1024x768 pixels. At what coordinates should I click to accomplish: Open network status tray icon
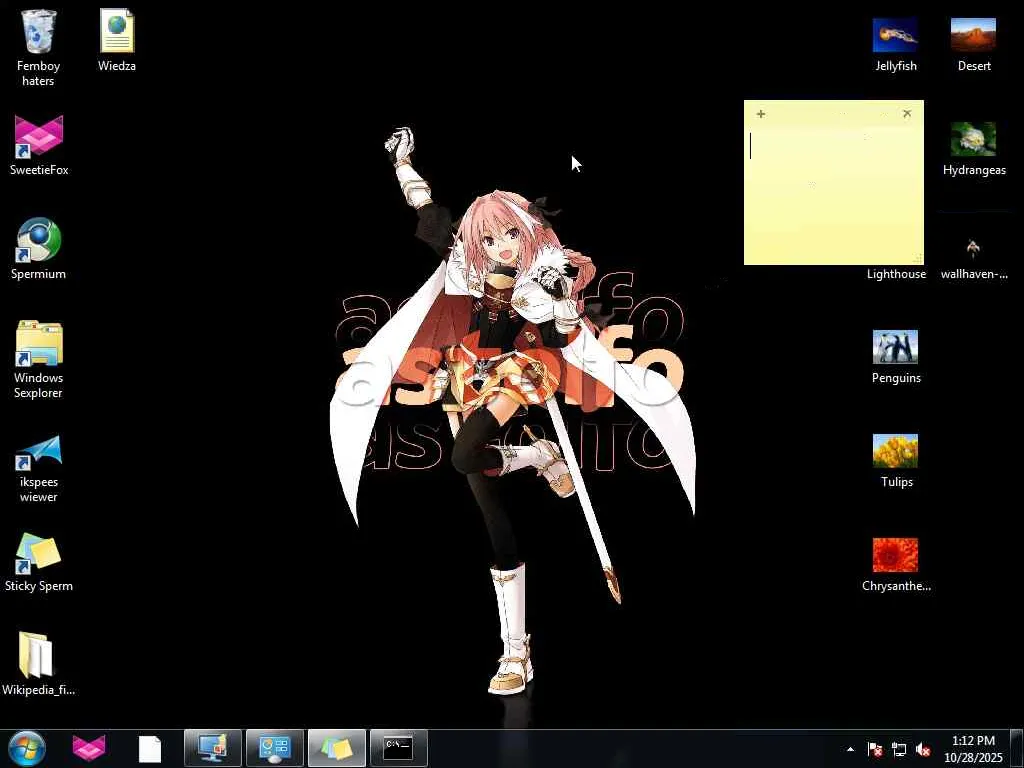click(x=899, y=749)
